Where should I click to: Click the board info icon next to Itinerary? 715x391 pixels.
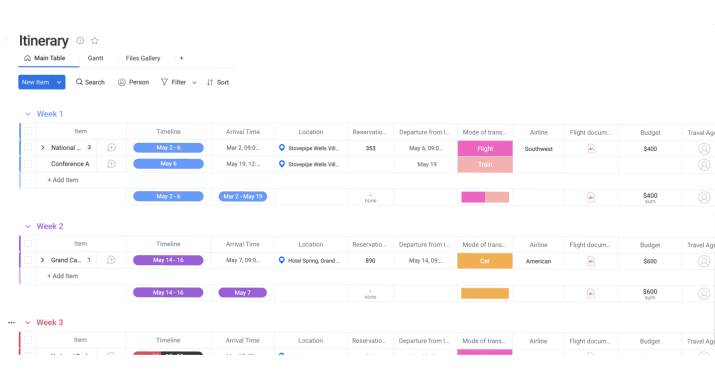[80, 41]
